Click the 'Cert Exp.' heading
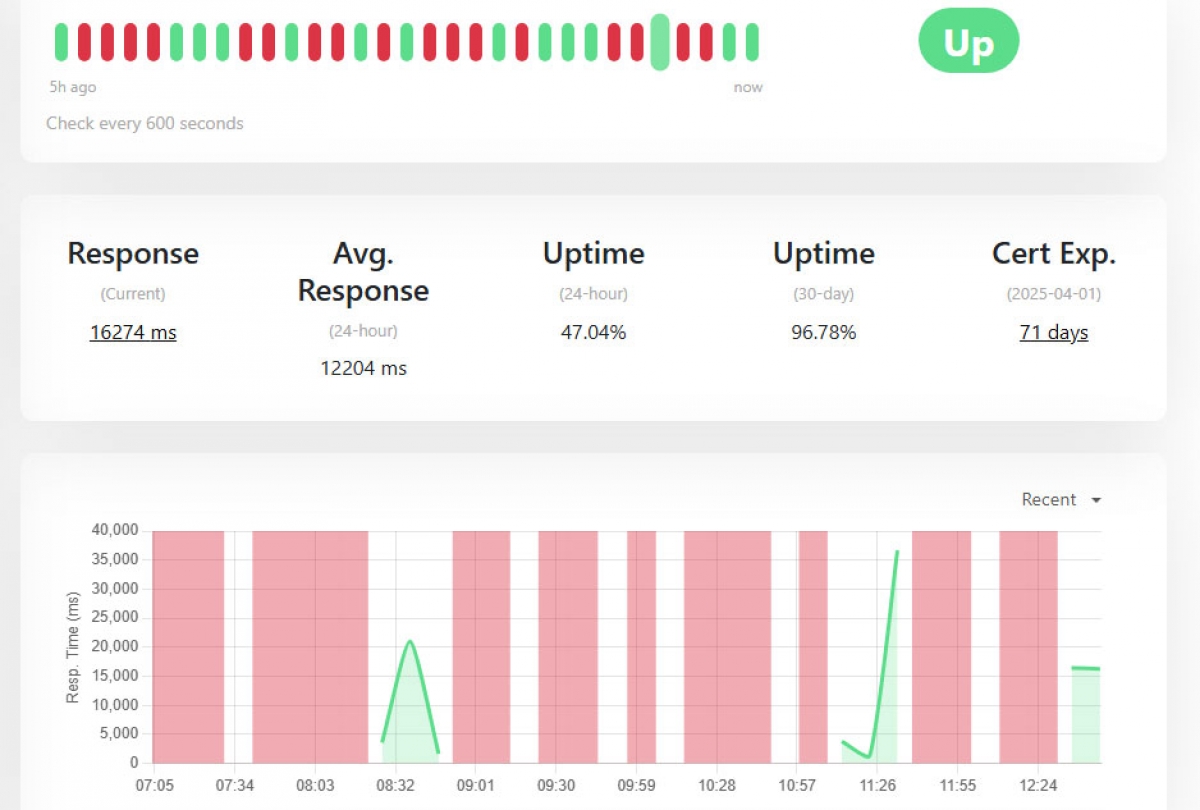Image resolution: width=1200 pixels, height=810 pixels. coord(1053,254)
